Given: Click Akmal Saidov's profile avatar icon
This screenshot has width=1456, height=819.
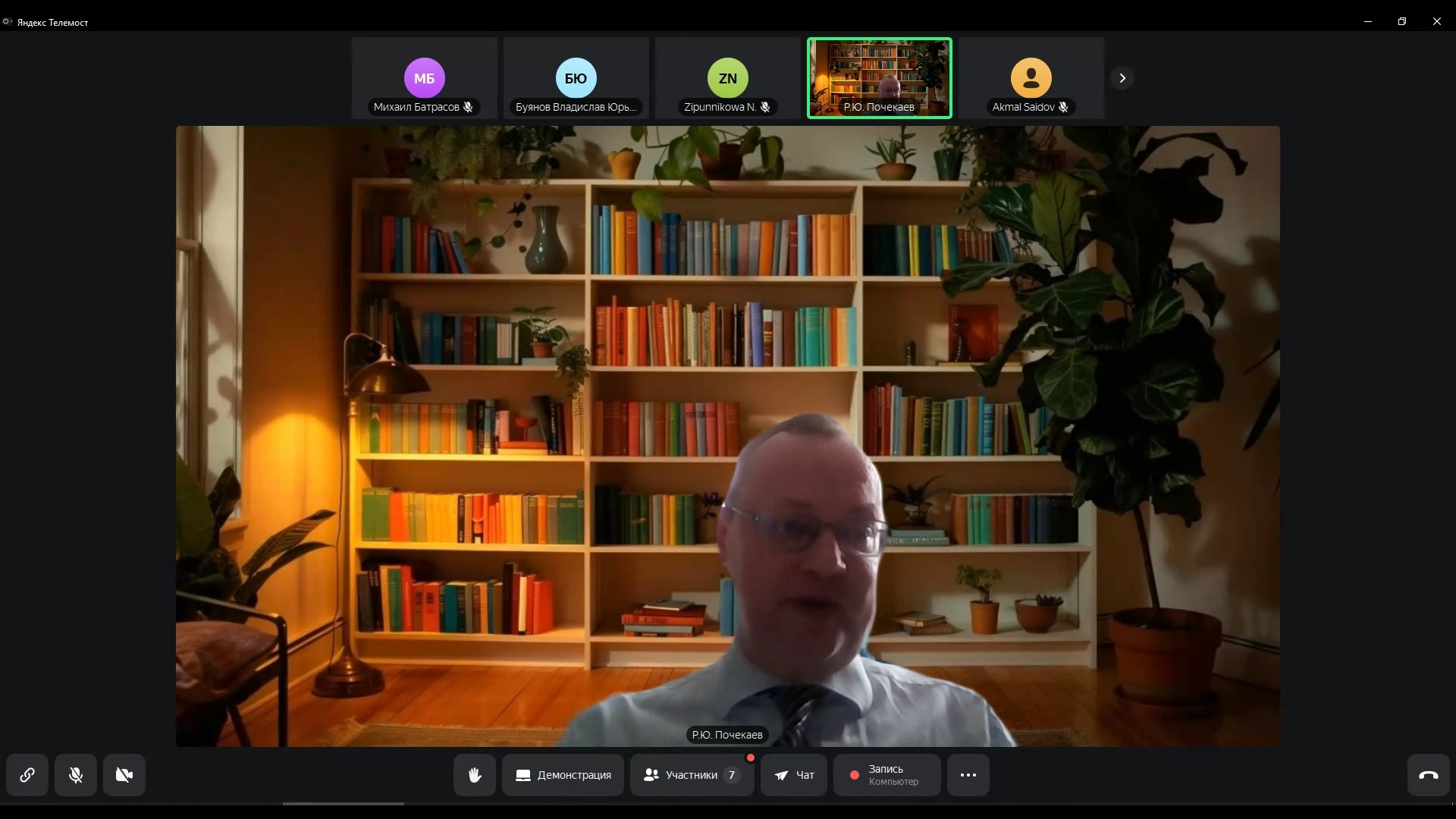Looking at the screenshot, I should click(x=1031, y=77).
